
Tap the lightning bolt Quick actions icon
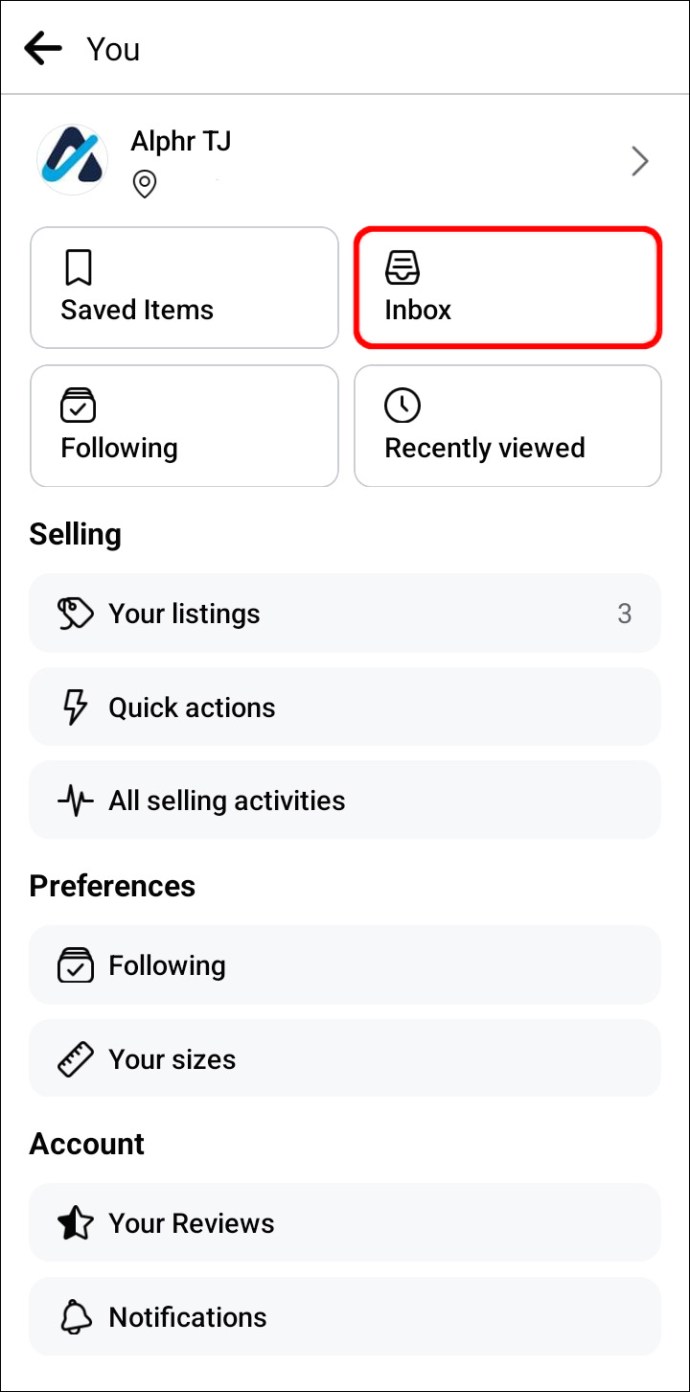click(x=76, y=708)
